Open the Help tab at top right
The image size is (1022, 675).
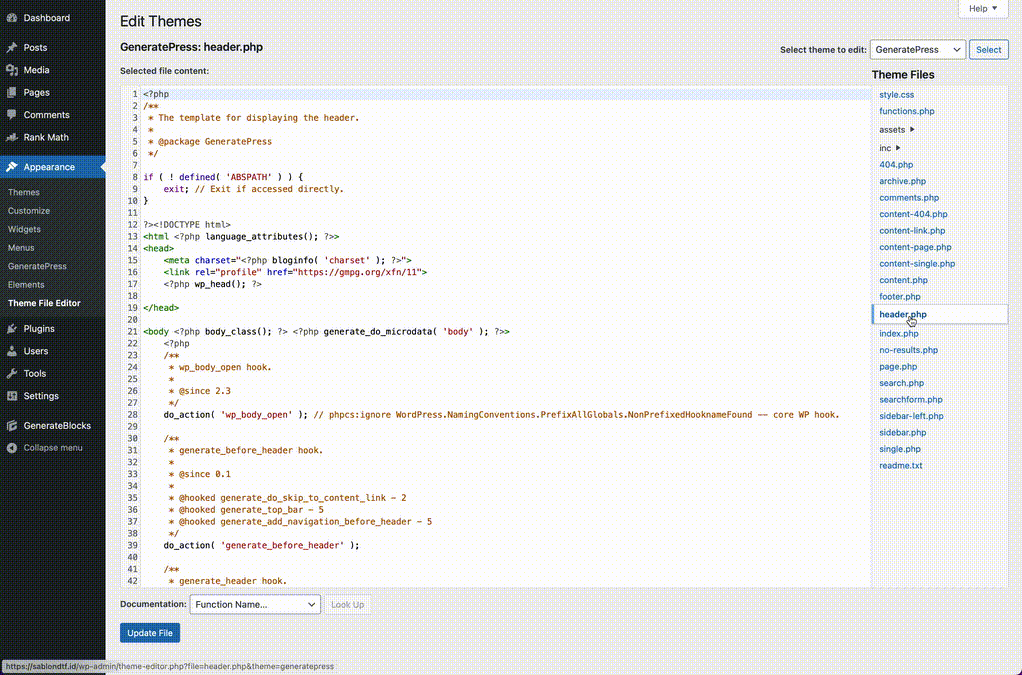(x=983, y=9)
